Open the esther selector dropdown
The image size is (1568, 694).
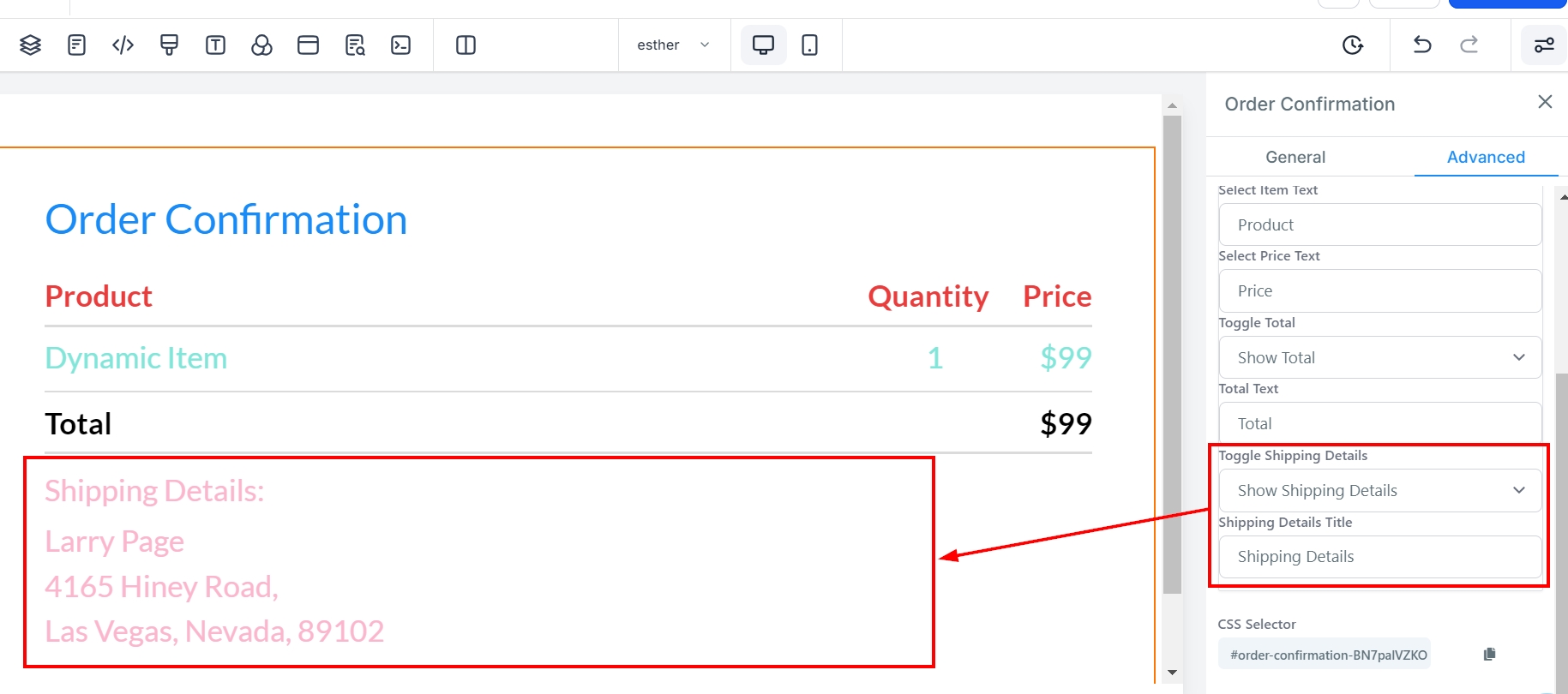[674, 45]
